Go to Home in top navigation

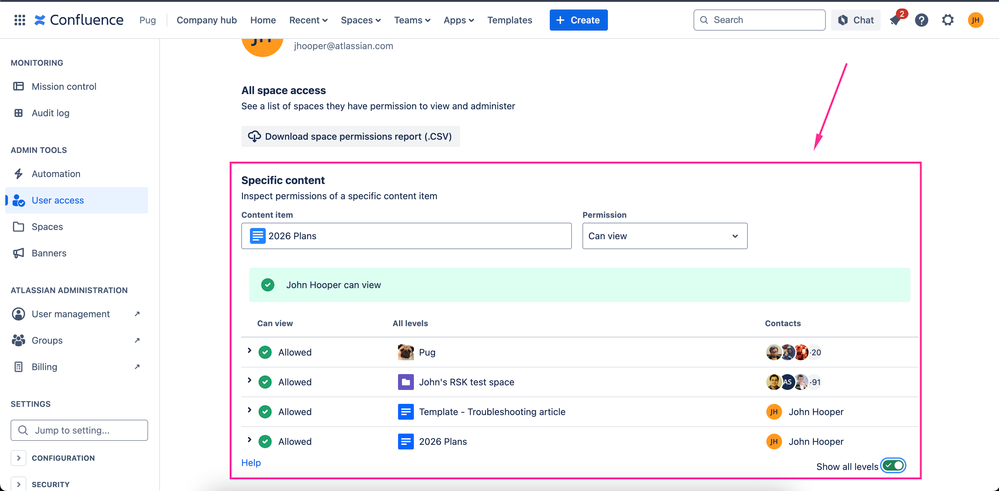click(x=263, y=20)
